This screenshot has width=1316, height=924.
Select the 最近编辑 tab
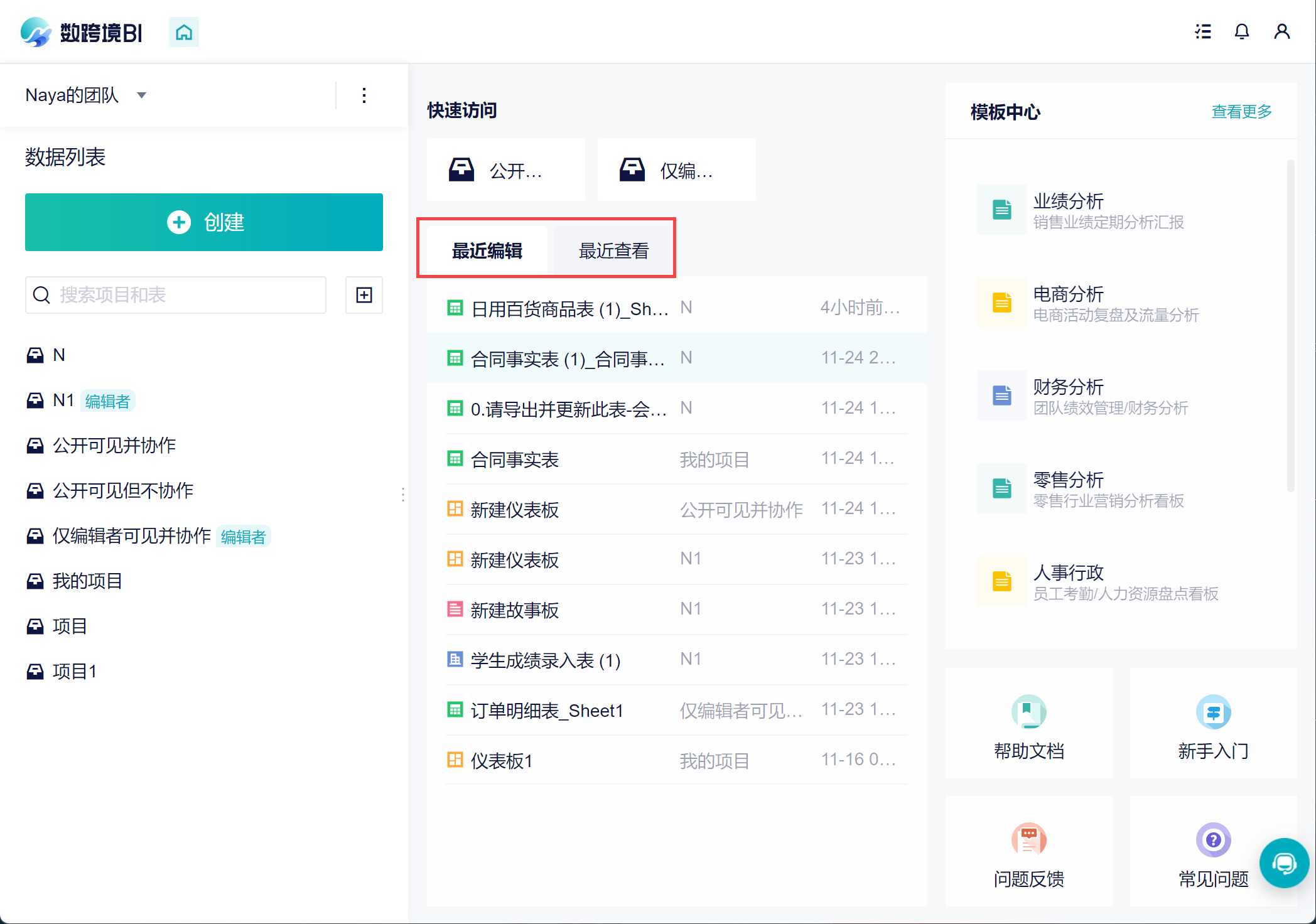point(487,251)
